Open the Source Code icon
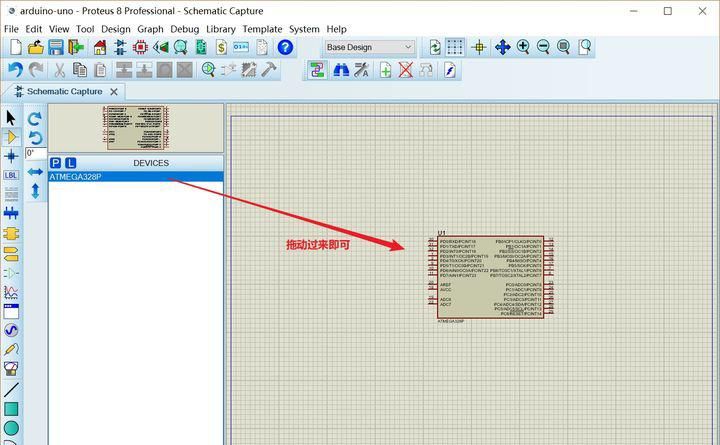Screen dimensions: 720x445 click(x=241, y=47)
